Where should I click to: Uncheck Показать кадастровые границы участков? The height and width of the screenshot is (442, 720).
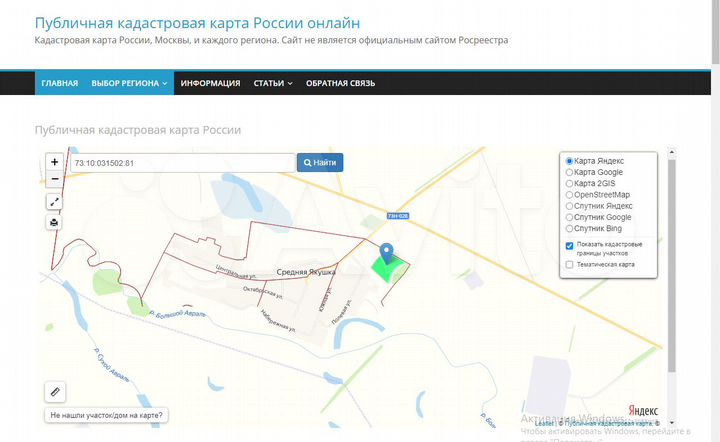pos(569,246)
